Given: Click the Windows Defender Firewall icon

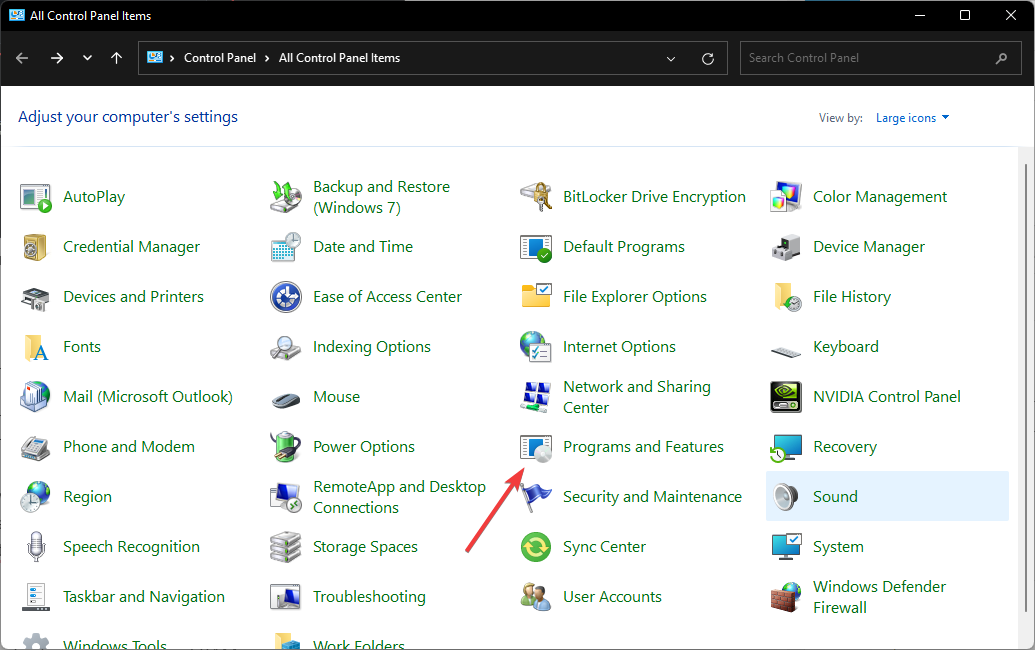Looking at the screenshot, I should tap(786, 597).
